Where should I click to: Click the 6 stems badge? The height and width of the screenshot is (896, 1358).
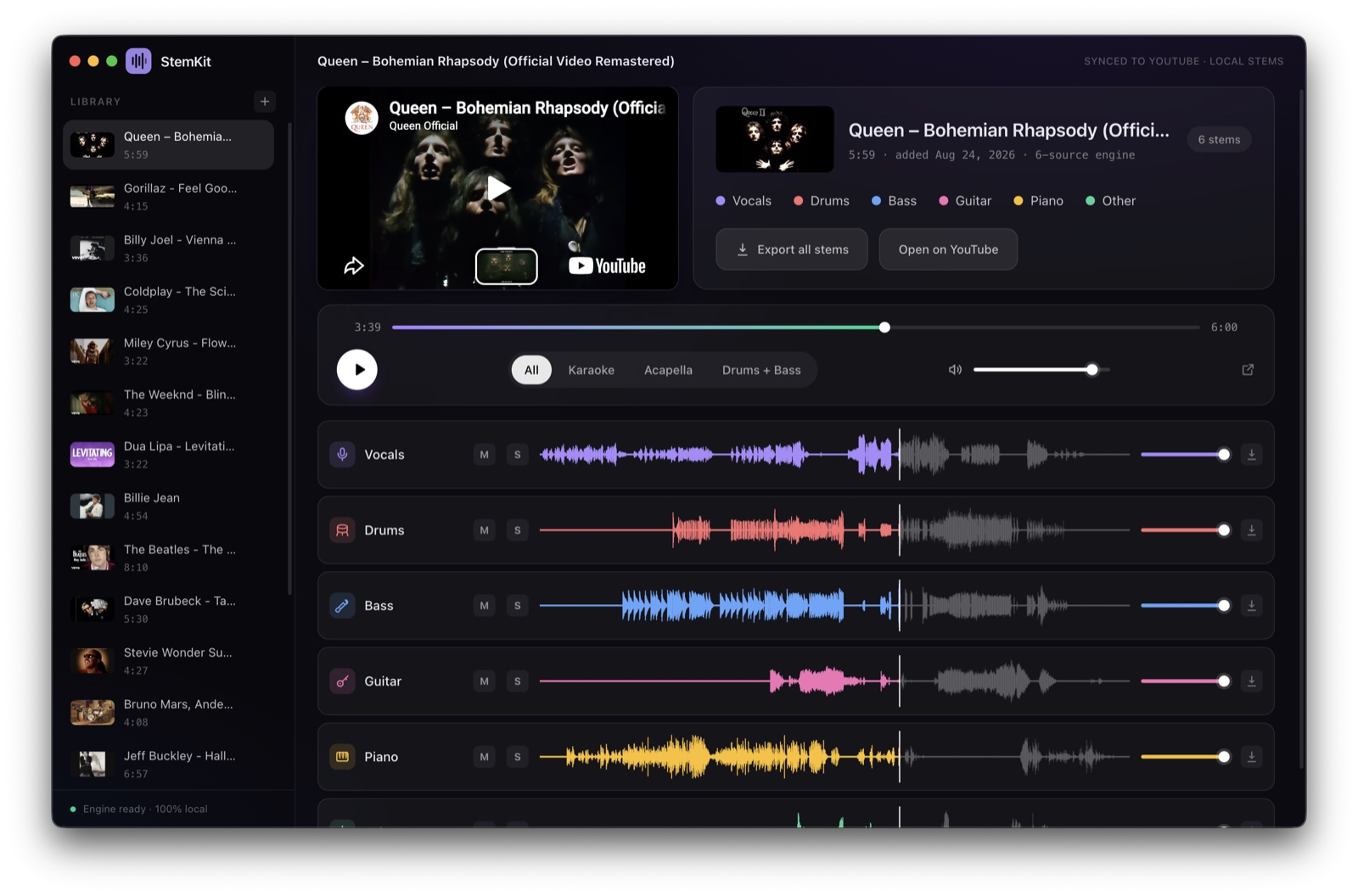tap(1219, 139)
